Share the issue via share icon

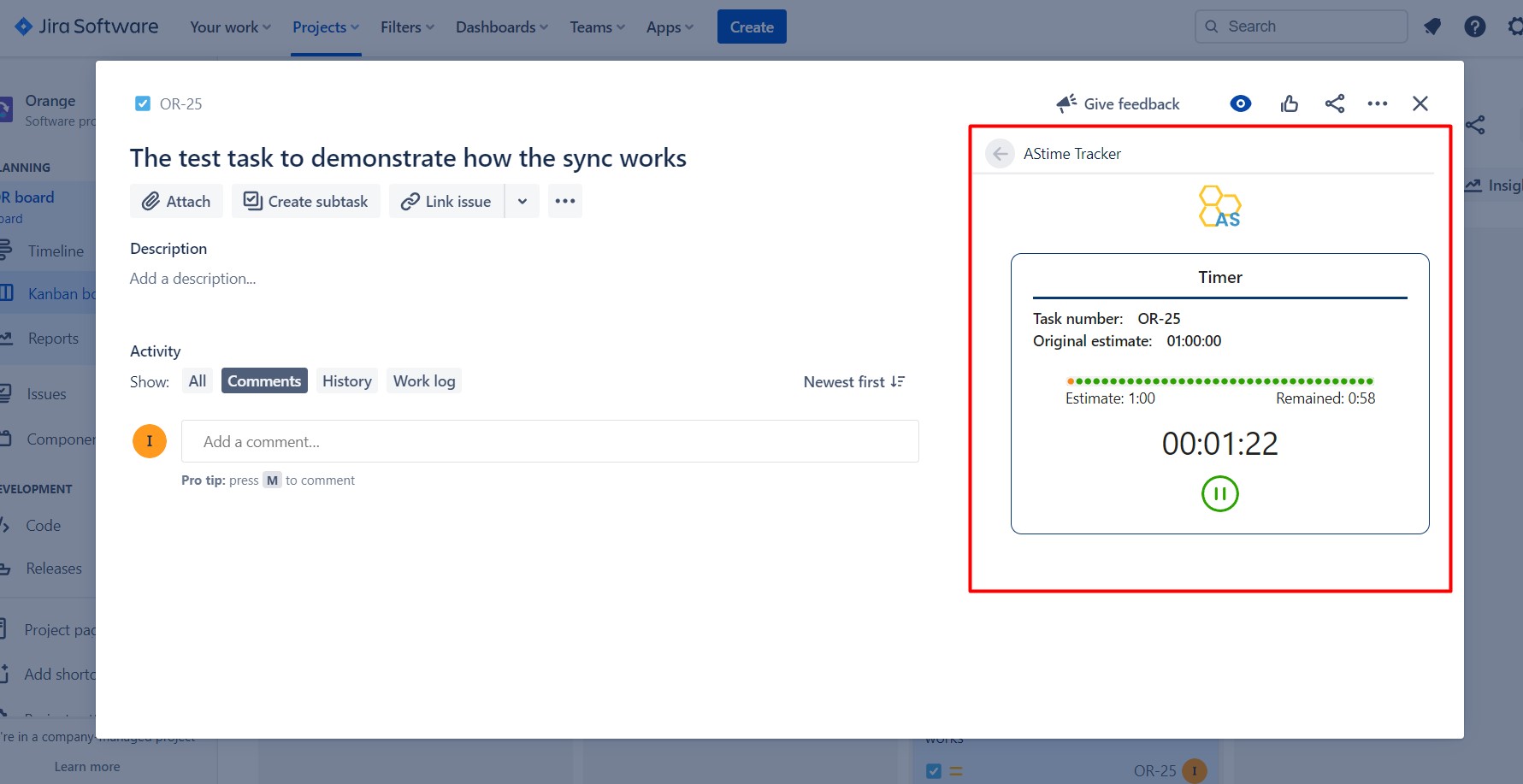[1335, 103]
